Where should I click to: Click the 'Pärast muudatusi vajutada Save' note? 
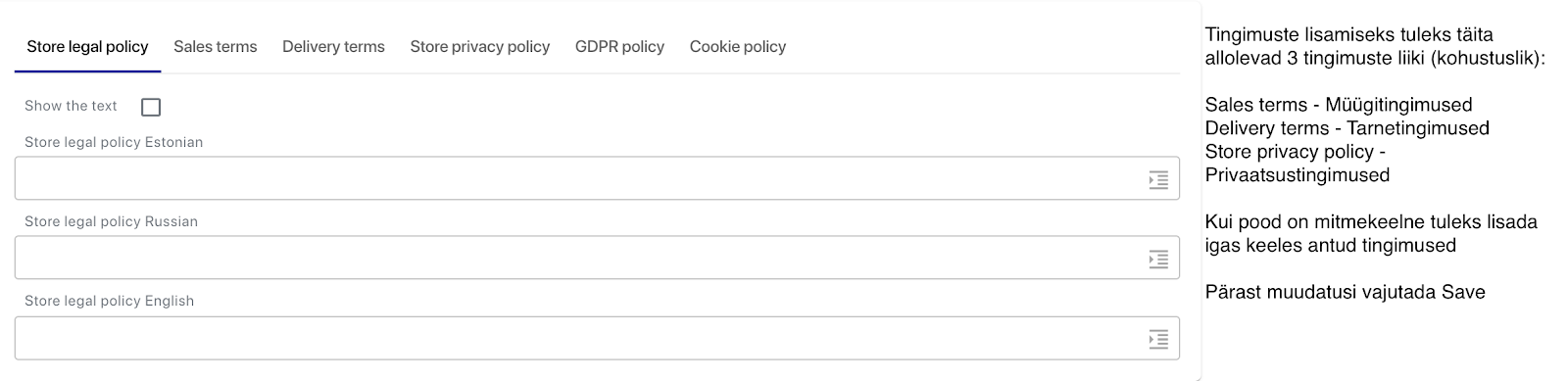1346,292
